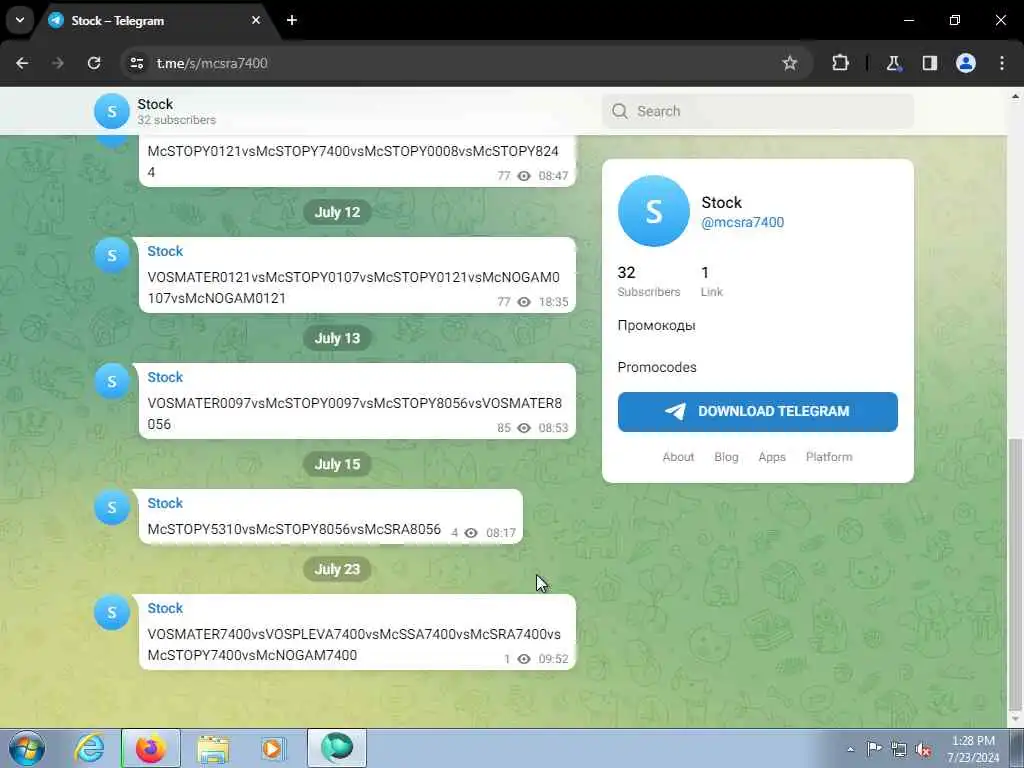Click the McSTOPY5310vsMcSTOPY8056vsMcSRA8056 message text
The image size is (1024, 768).
click(294, 529)
